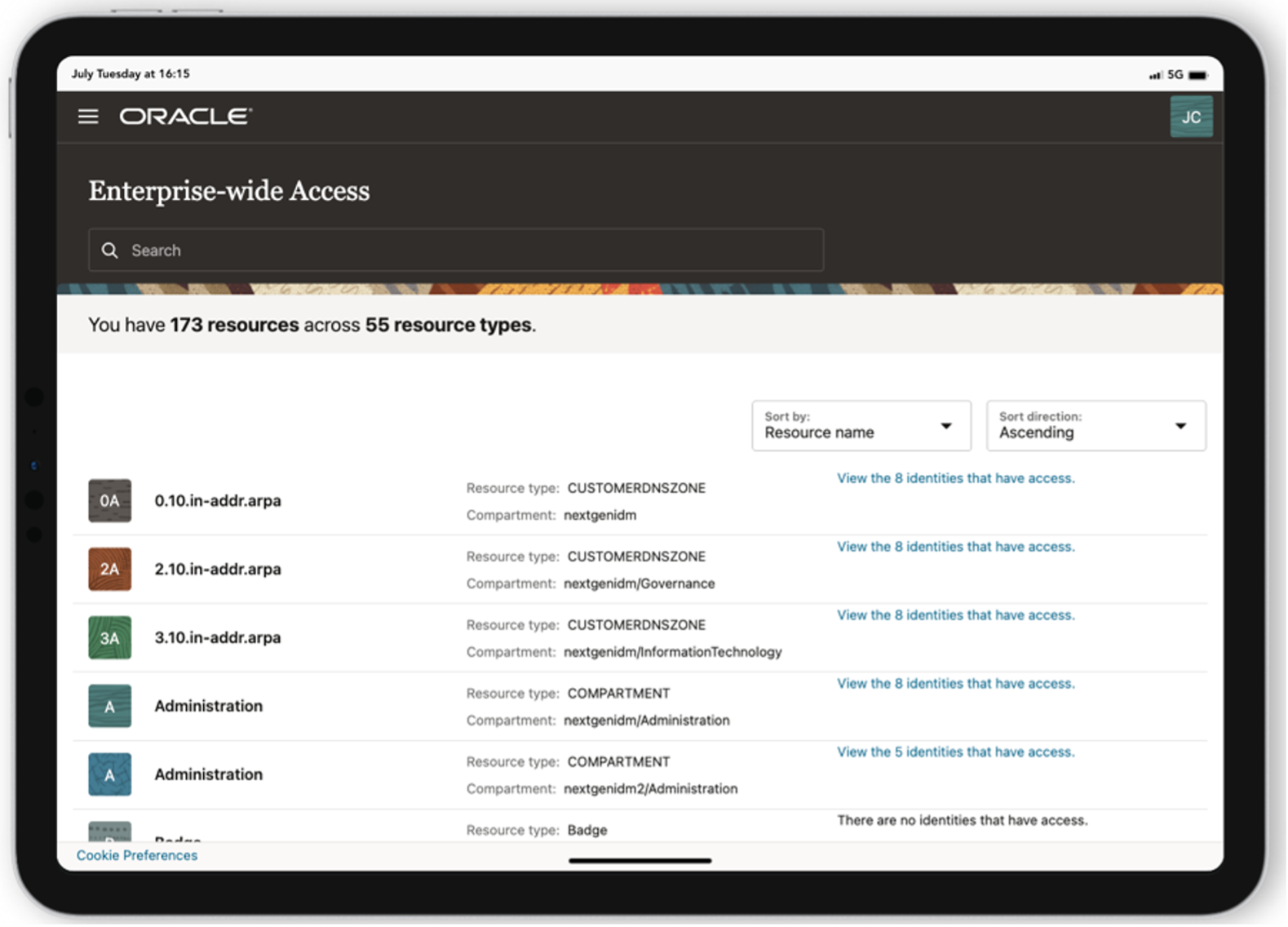Click the 2A resource badge icon
The height and width of the screenshot is (927, 1288).
[x=110, y=570]
